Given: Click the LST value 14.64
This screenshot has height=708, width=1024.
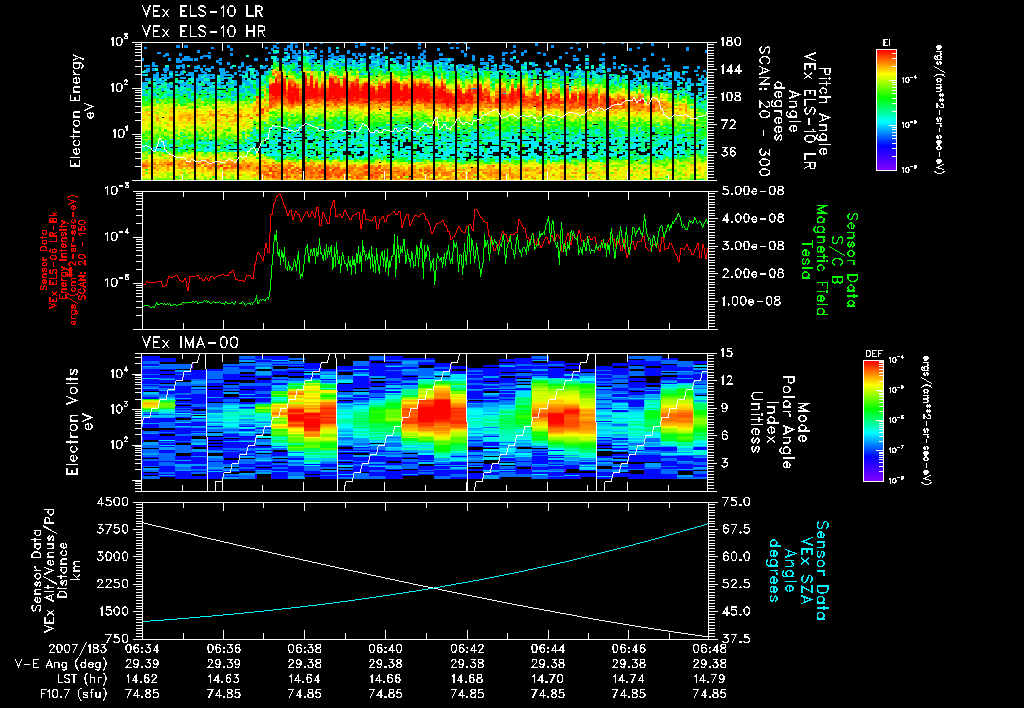Looking at the screenshot, I should pos(304,679).
